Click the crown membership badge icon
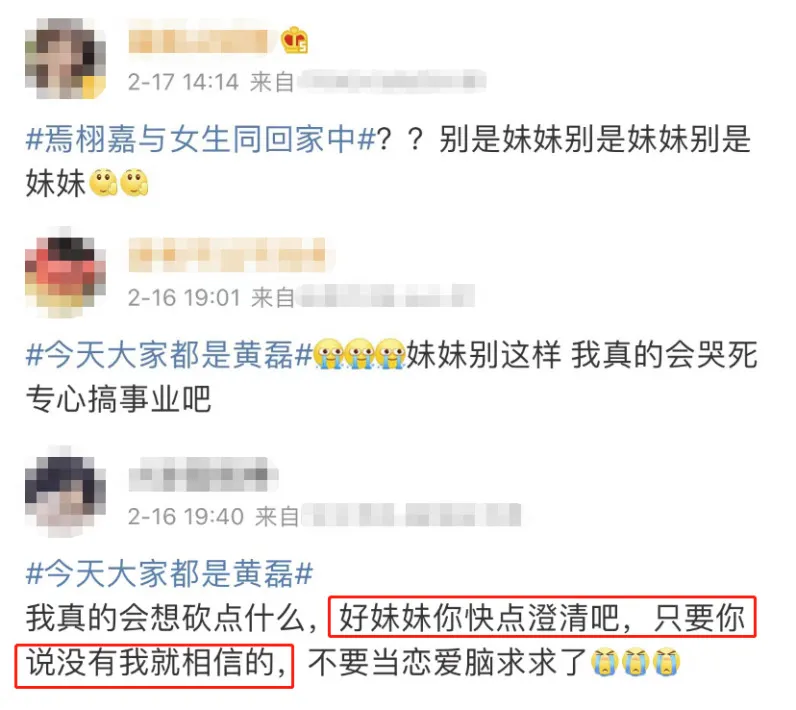This screenshot has height=710, width=796. click(294, 40)
